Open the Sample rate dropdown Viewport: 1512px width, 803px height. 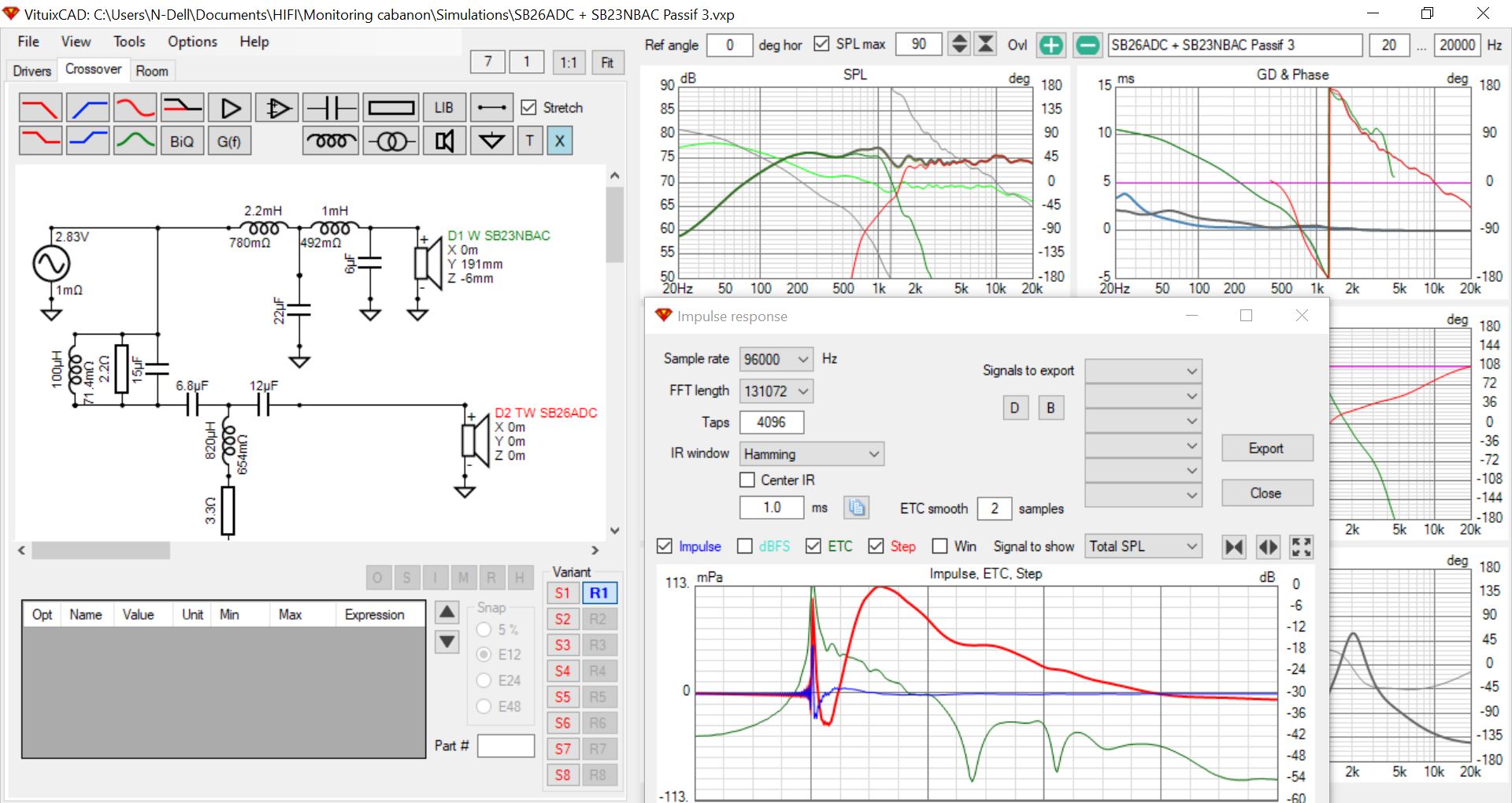[776, 359]
